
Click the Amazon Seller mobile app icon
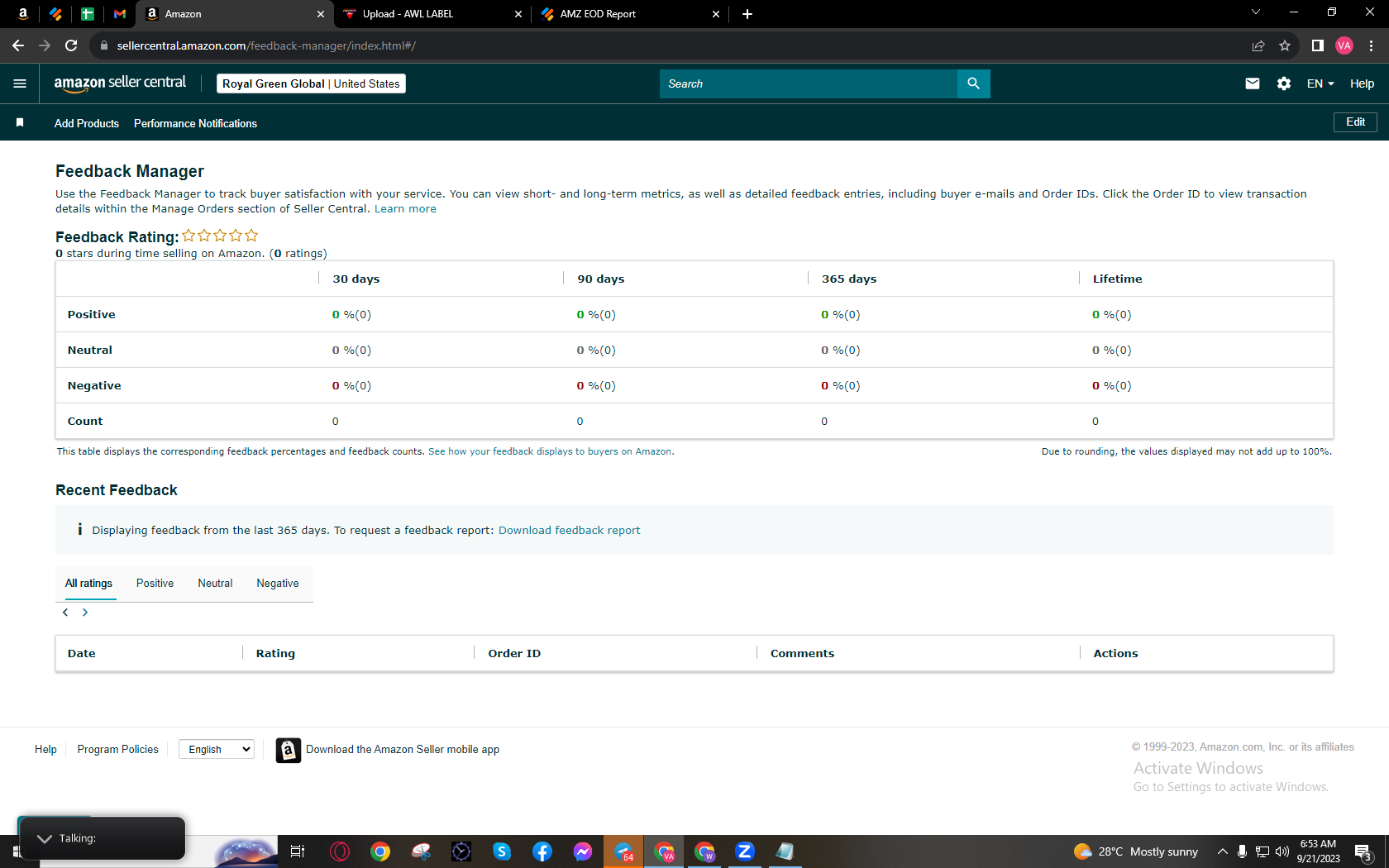288,750
